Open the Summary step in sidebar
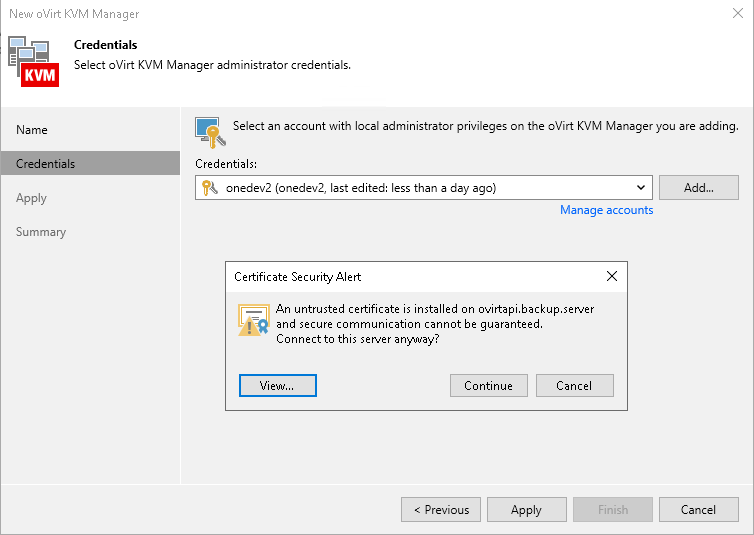Screen dimensions: 754x535 41,232
